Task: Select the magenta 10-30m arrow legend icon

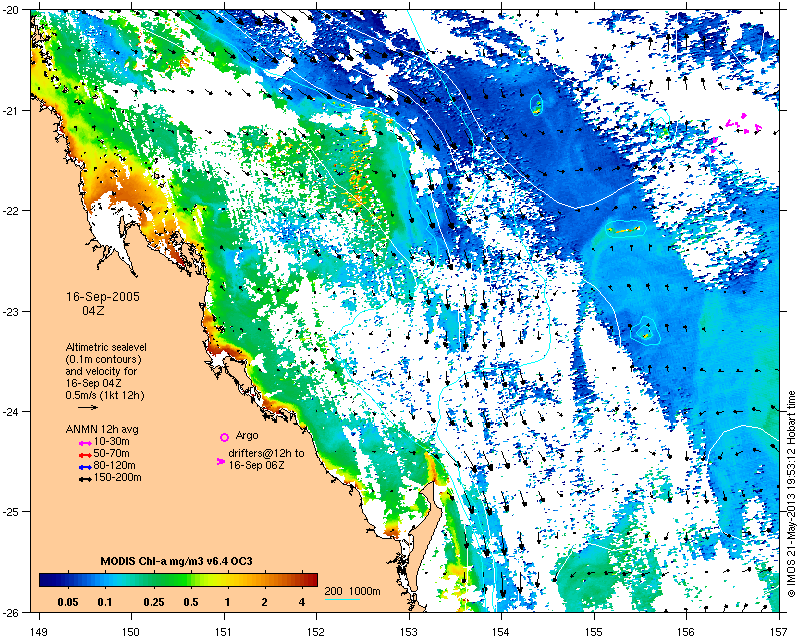Action: click(85, 443)
